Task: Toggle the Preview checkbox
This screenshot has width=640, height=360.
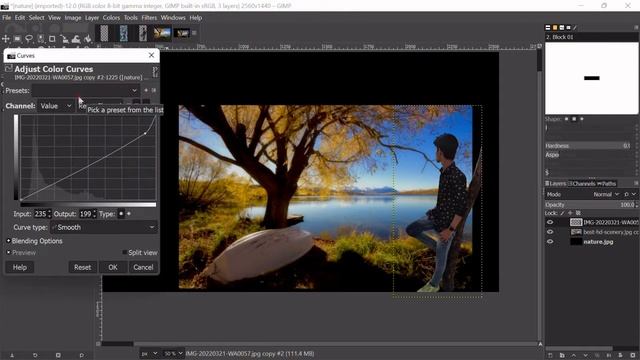Action: point(9,253)
